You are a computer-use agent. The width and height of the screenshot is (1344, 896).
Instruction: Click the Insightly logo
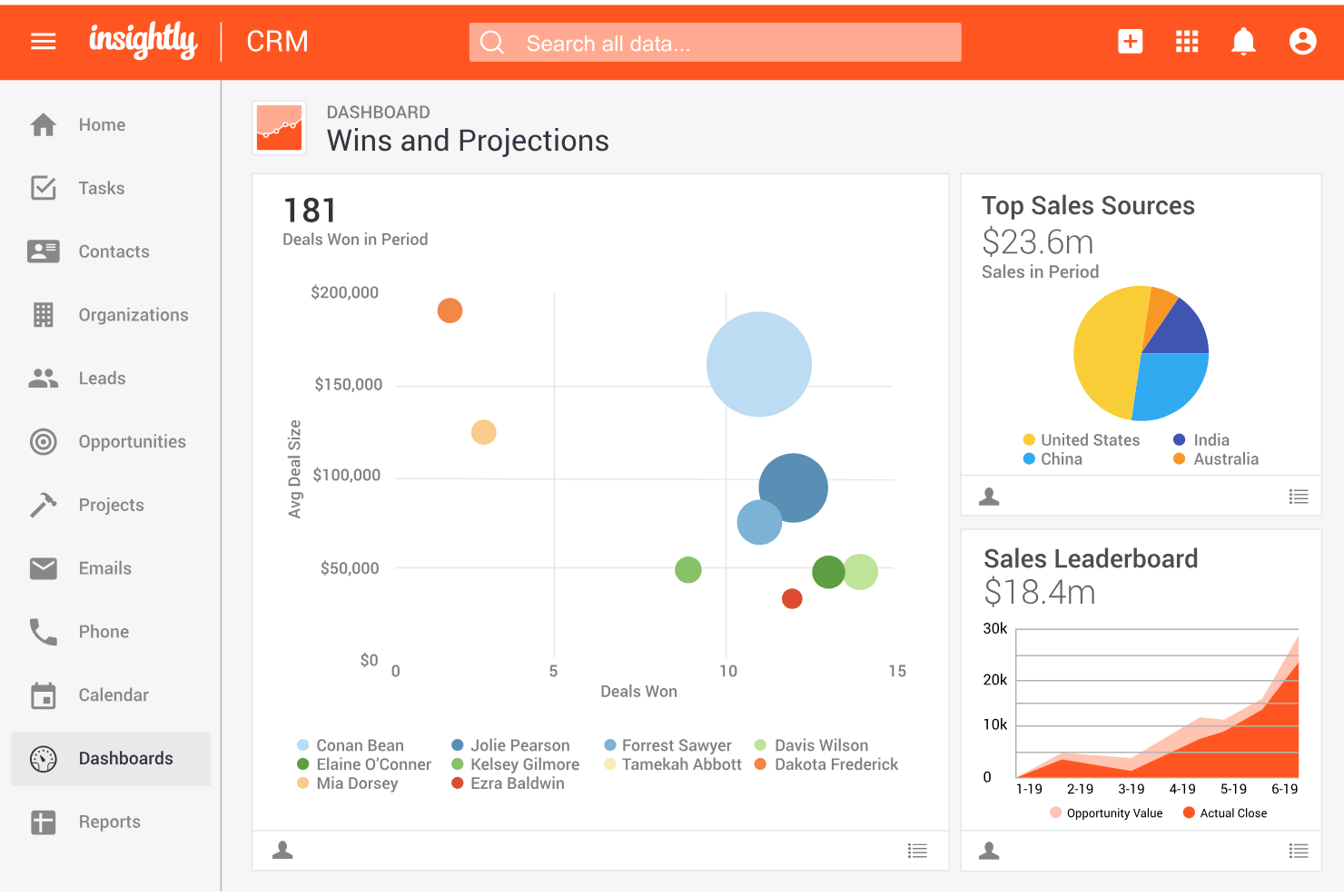click(143, 41)
